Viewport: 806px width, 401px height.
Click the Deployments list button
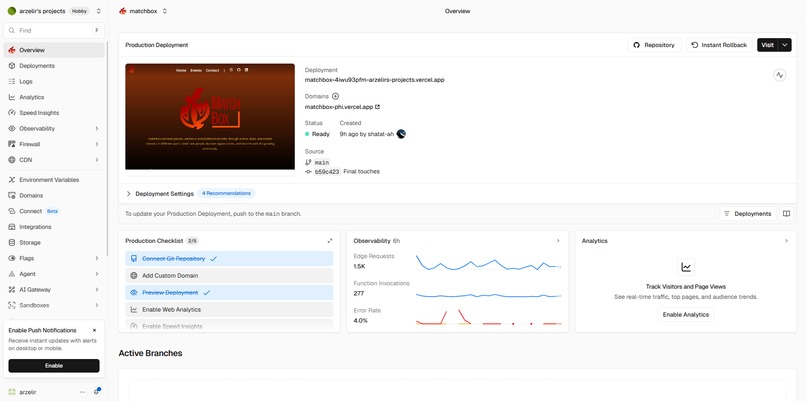point(748,214)
